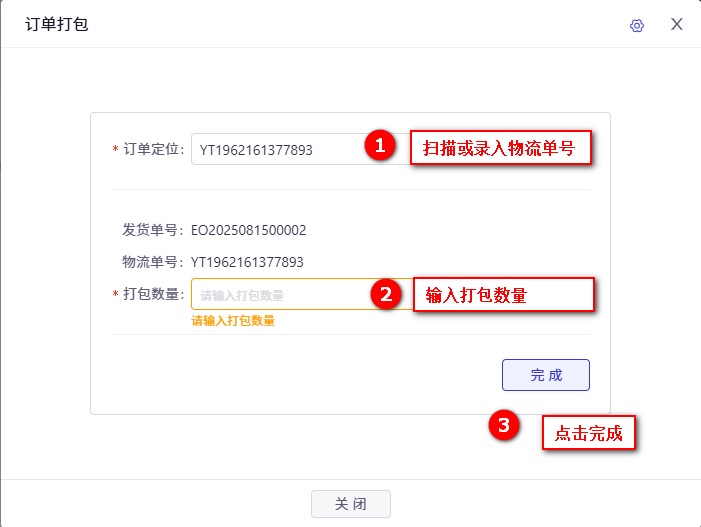This screenshot has width=701, height=527.
Task: Click the orange 请输入打包数量 validation message
Action: 233,320
